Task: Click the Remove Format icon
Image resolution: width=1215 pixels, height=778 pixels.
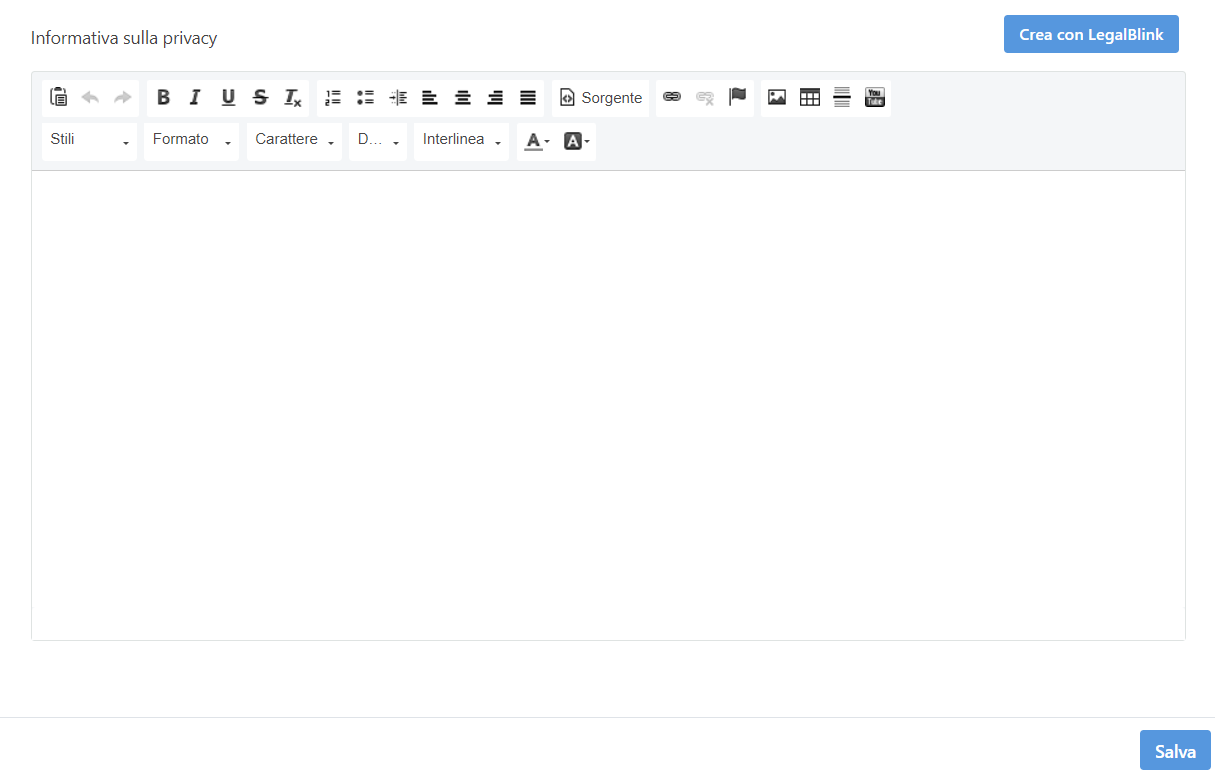Action: pos(292,97)
